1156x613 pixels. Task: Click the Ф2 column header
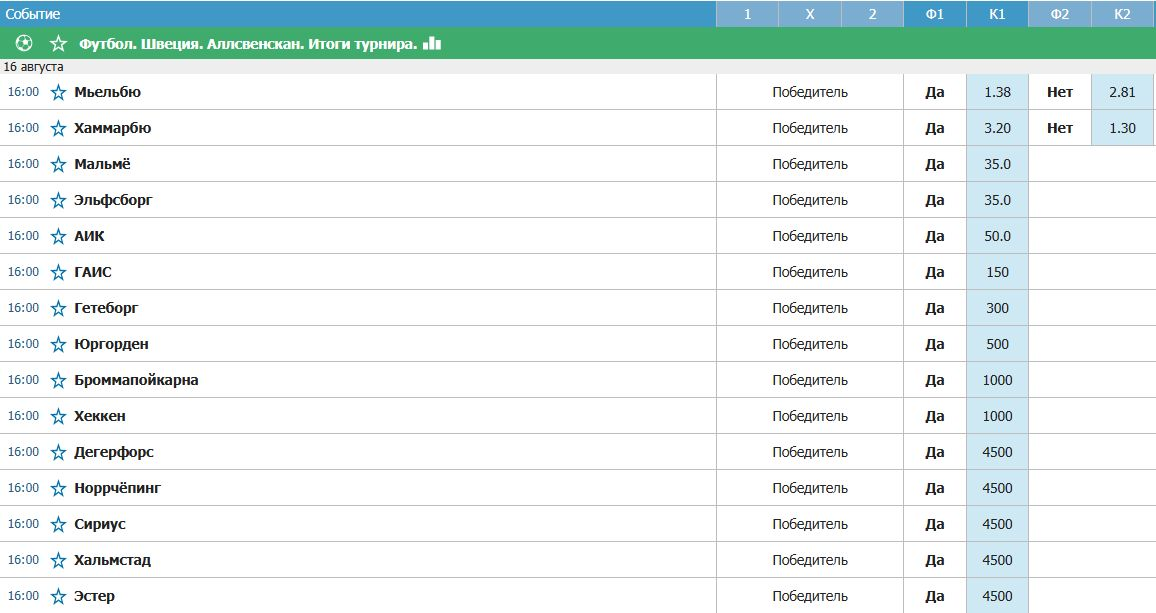(x=1060, y=14)
